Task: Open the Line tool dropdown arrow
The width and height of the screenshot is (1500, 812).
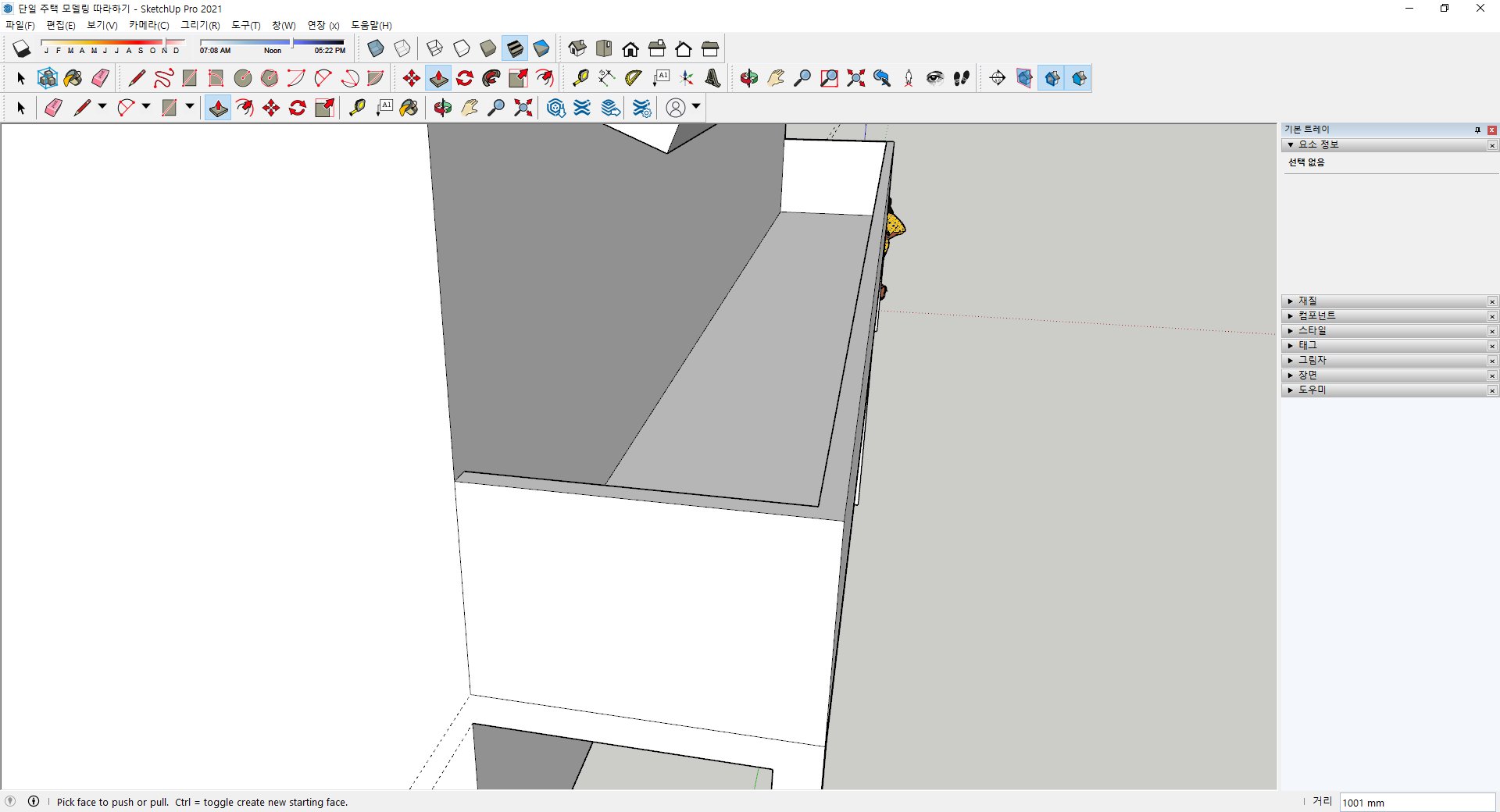Action: click(x=102, y=107)
